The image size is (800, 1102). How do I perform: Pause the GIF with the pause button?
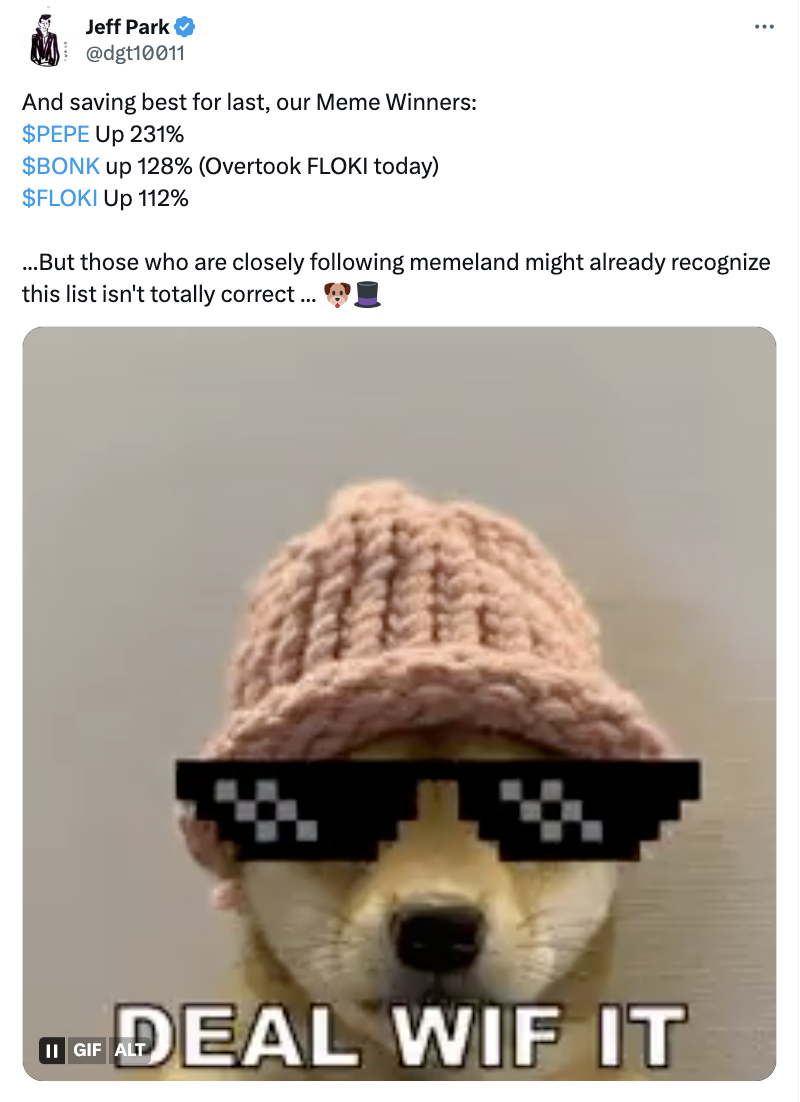(52, 1050)
